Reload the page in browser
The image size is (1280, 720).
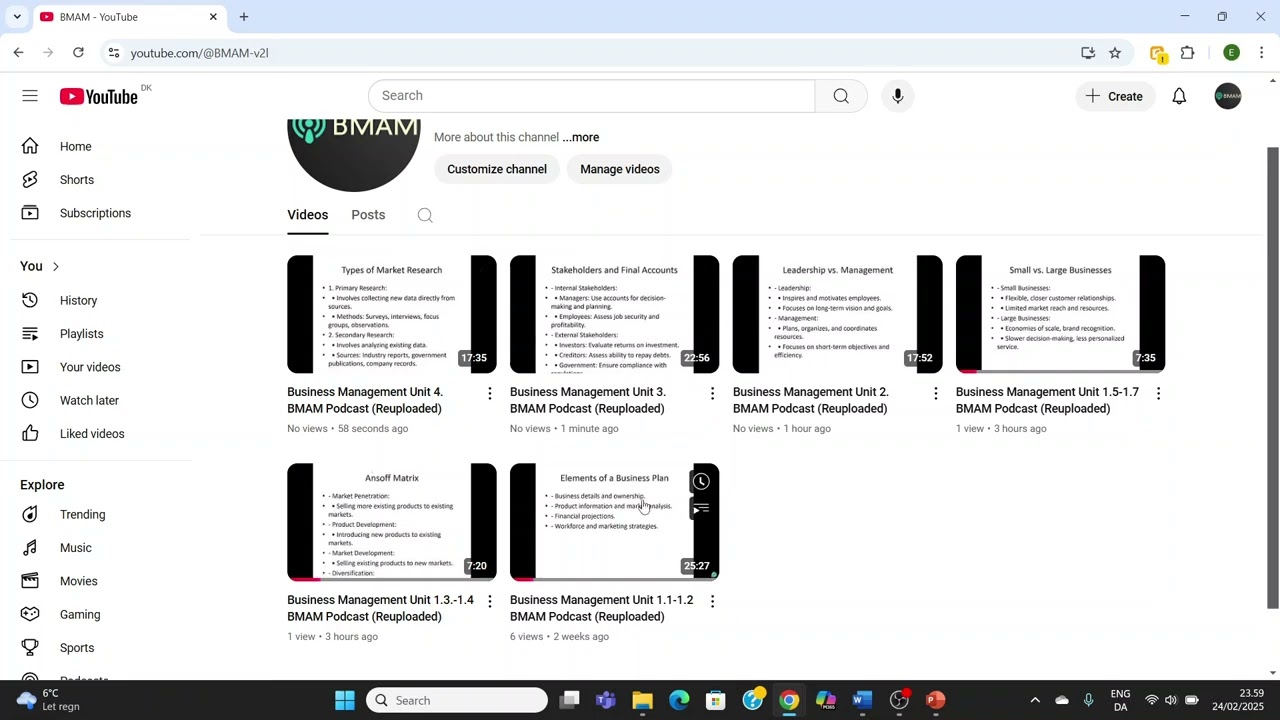point(78,53)
